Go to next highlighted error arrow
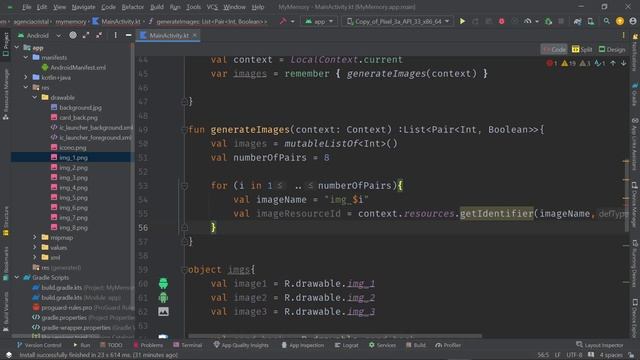This screenshot has height=360, width=640. click(623, 63)
